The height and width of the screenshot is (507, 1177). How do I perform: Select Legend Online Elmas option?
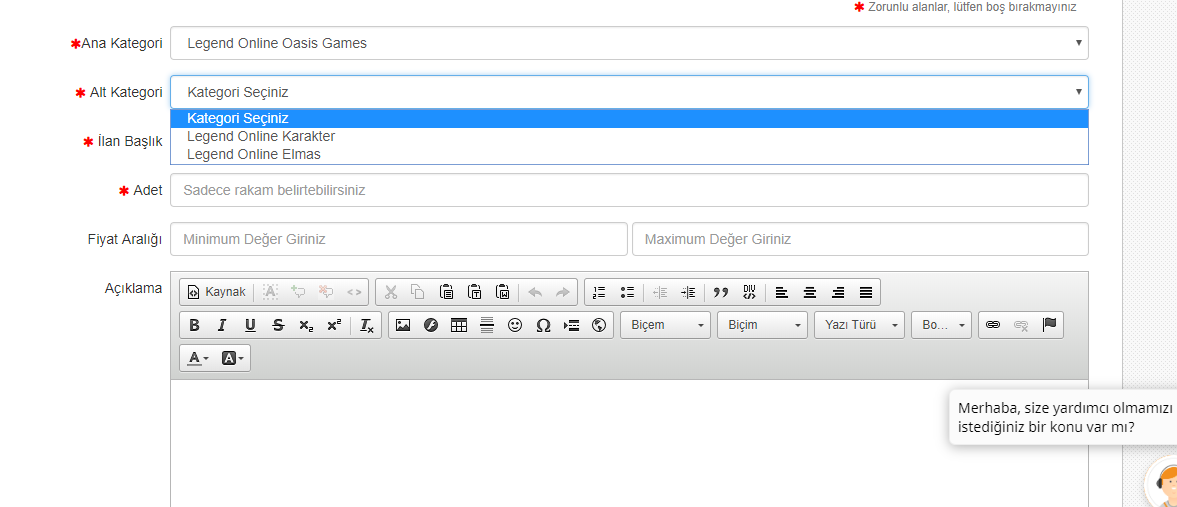coord(629,155)
